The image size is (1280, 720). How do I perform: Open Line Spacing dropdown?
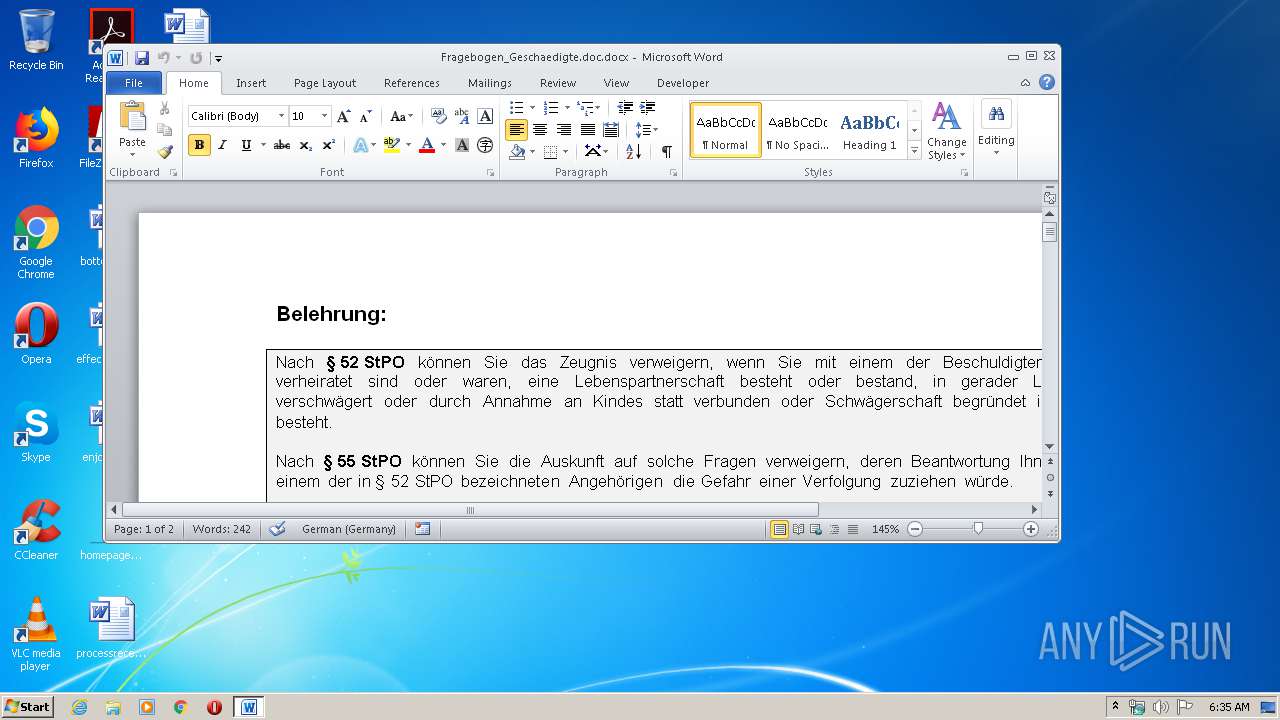point(647,130)
